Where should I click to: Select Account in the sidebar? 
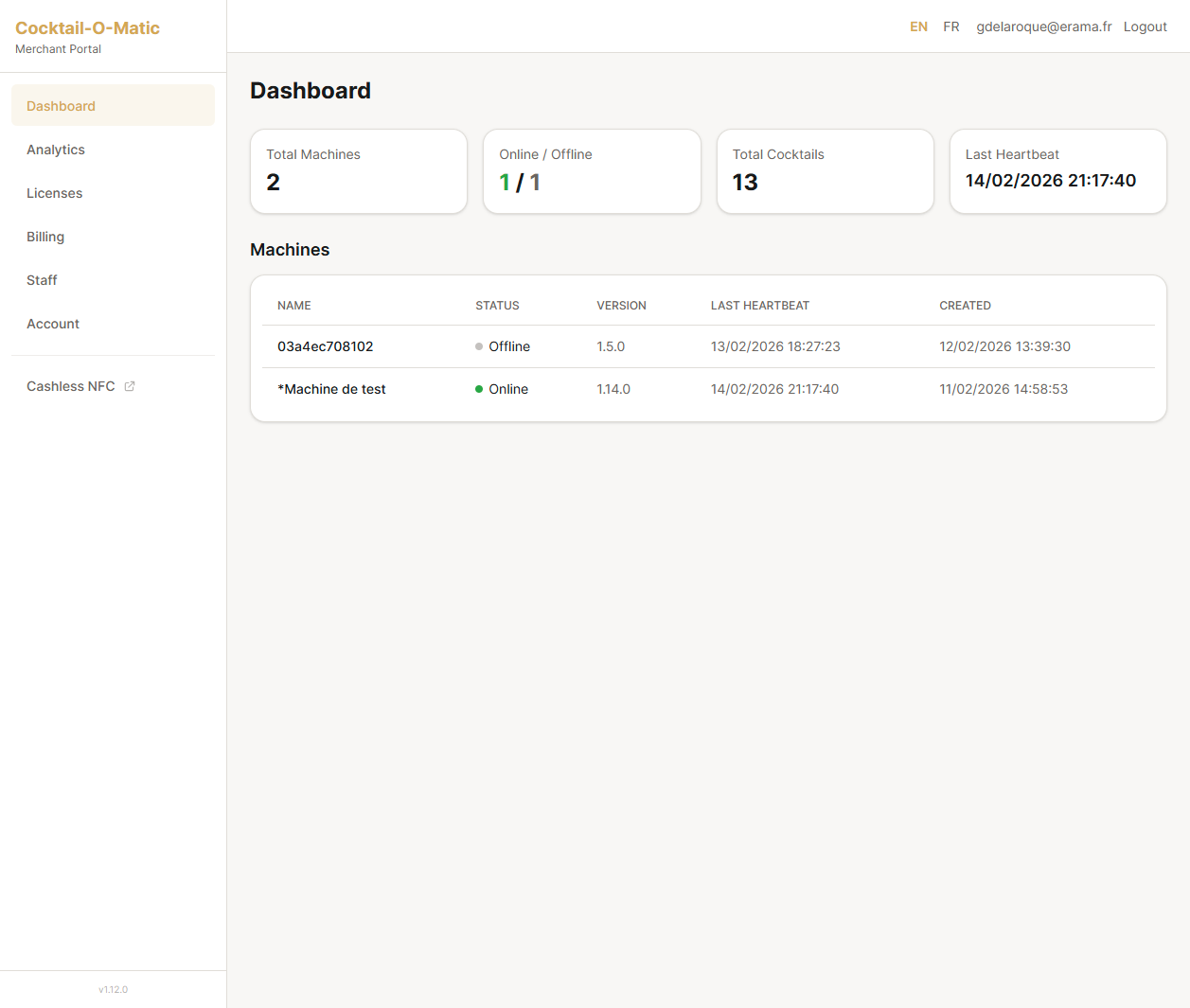[x=113, y=324]
